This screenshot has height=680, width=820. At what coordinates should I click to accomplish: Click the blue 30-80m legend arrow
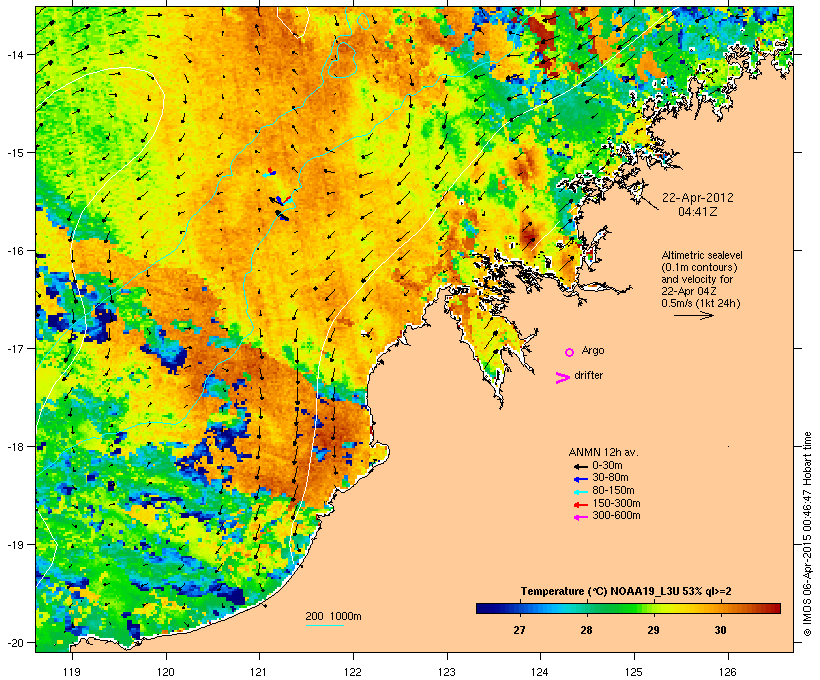(580, 479)
